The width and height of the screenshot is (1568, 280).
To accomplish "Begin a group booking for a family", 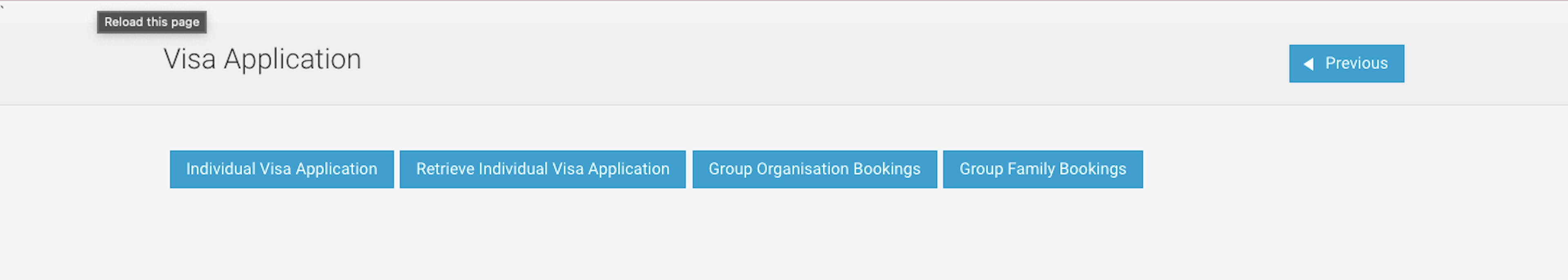I will click(1043, 169).
